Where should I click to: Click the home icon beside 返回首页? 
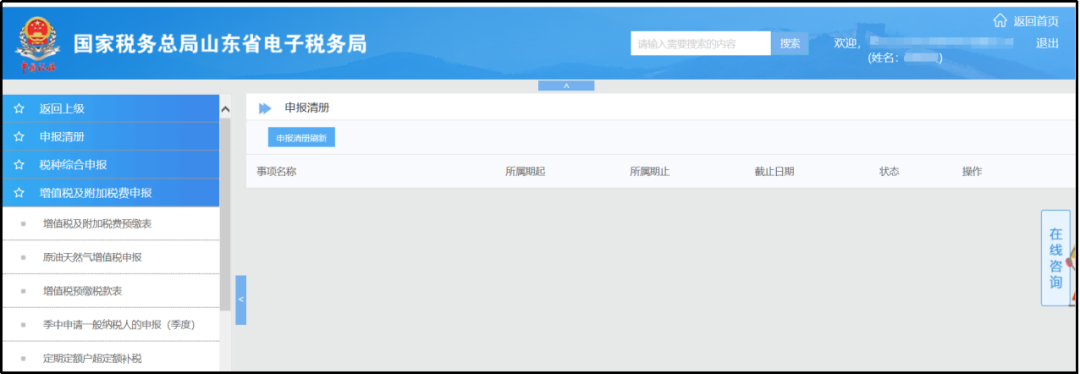(1000, 21)
